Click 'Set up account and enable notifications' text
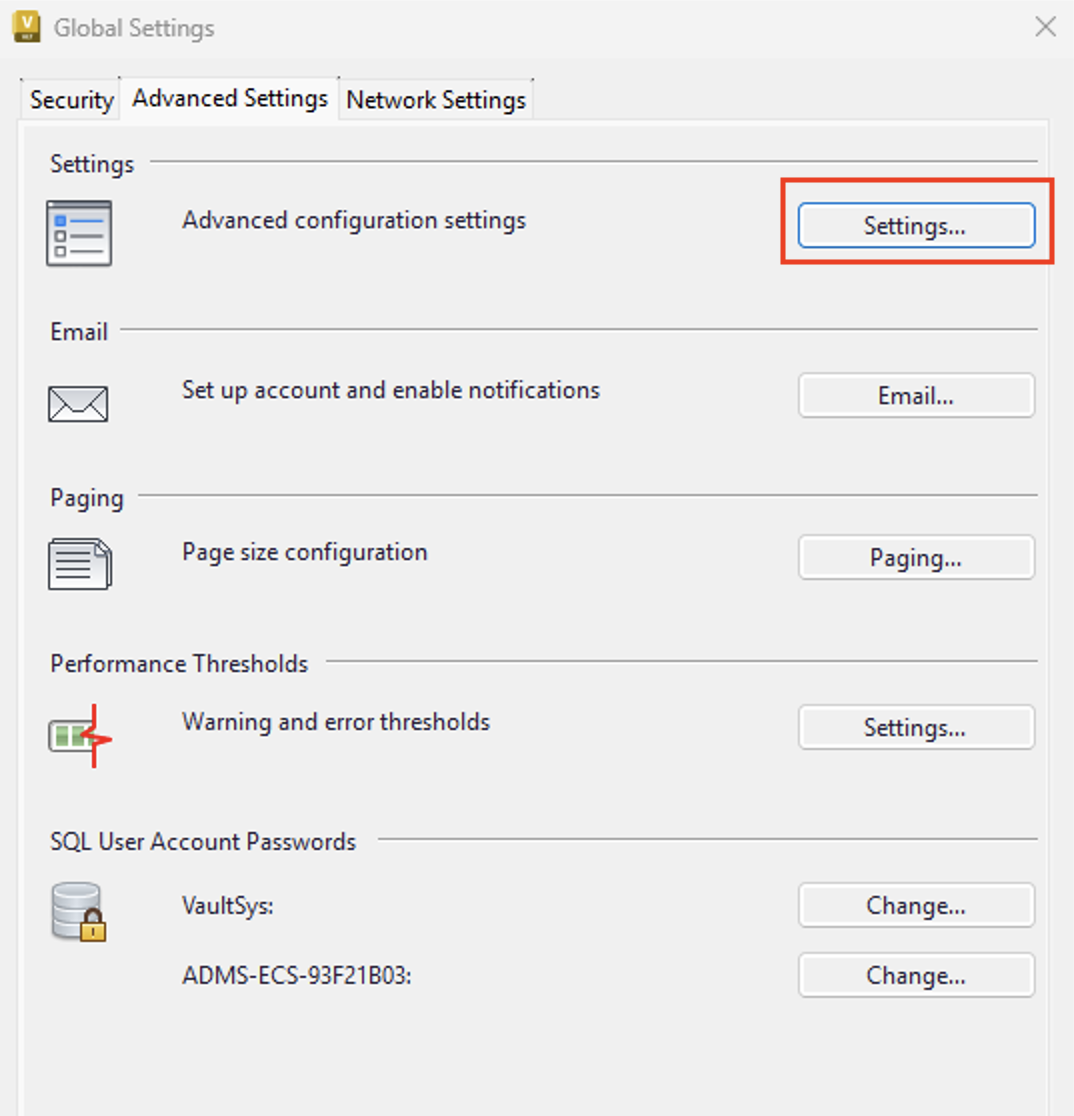This screenshot has height=1116, width=1074. point(391,390)
